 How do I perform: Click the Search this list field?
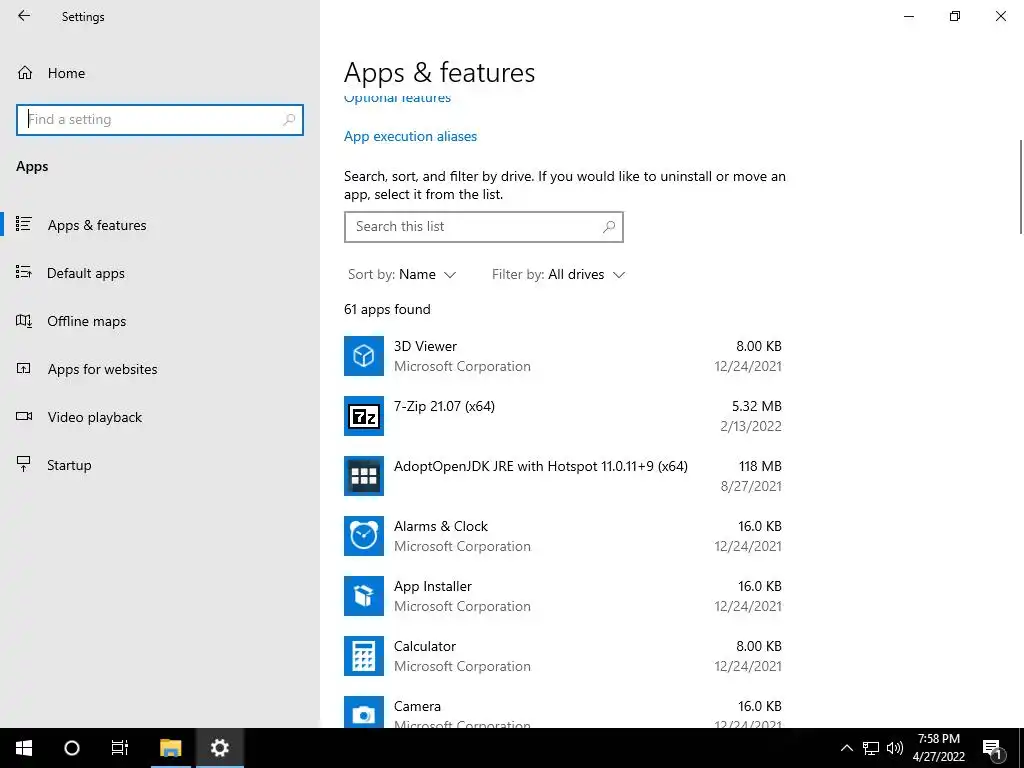[x=483, y=227]
